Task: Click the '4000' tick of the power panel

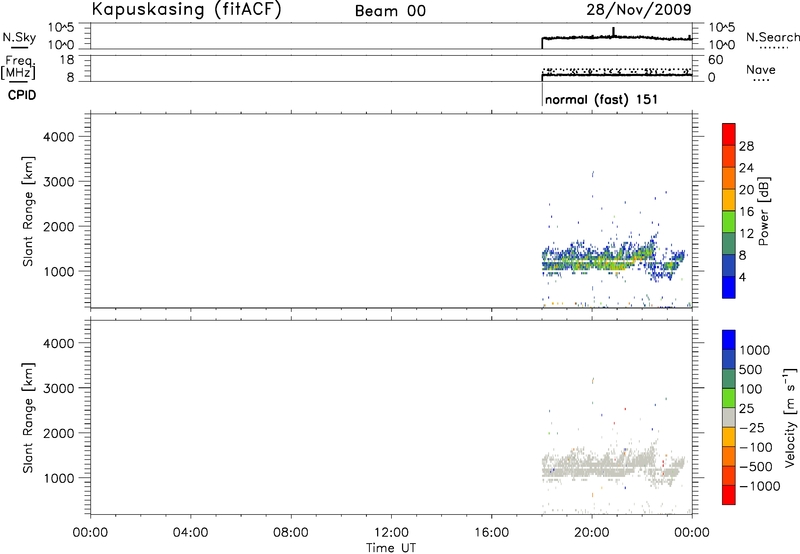Action: pyautogui.click(x=59, y=137)
